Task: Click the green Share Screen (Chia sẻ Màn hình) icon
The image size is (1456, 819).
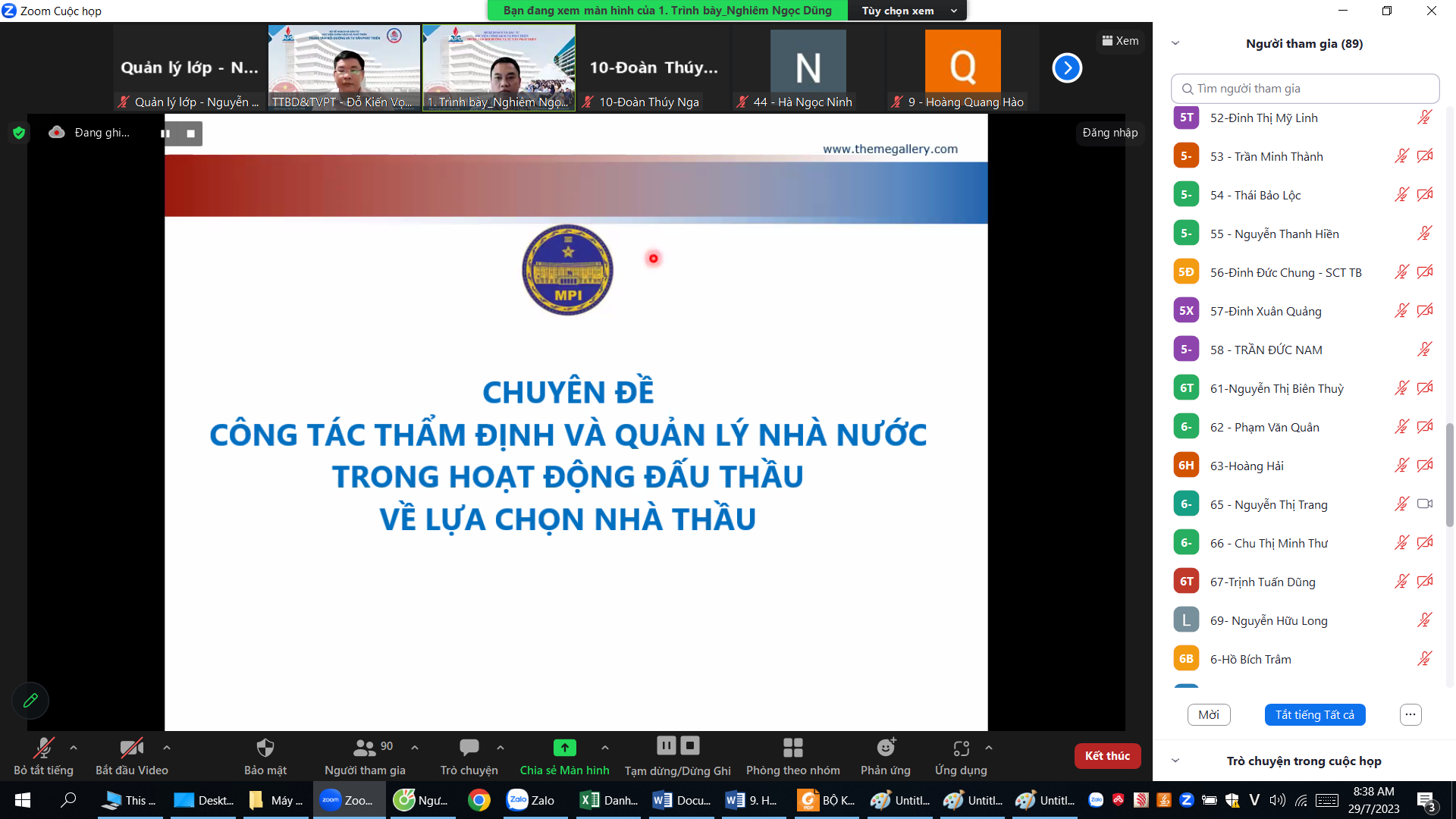Action: point(564,748)
